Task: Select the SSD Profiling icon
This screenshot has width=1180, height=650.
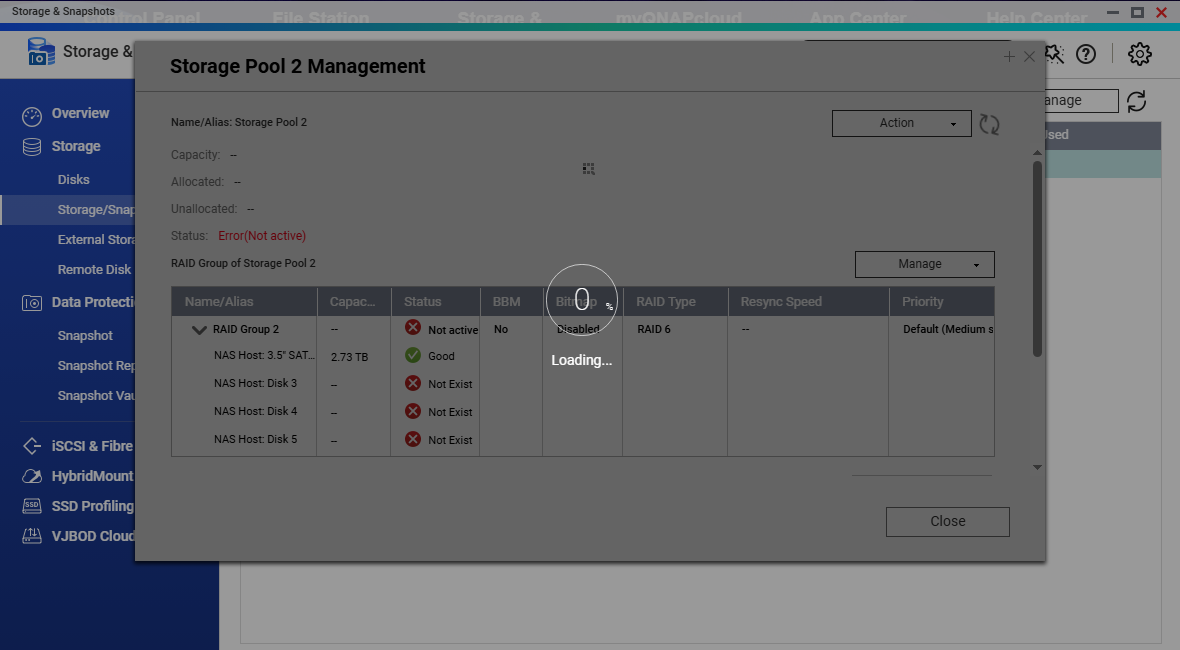Action: tap(32, 506)
